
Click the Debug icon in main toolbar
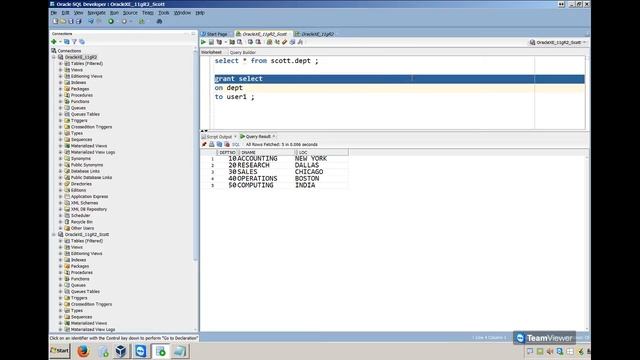[x=124, y=21]
